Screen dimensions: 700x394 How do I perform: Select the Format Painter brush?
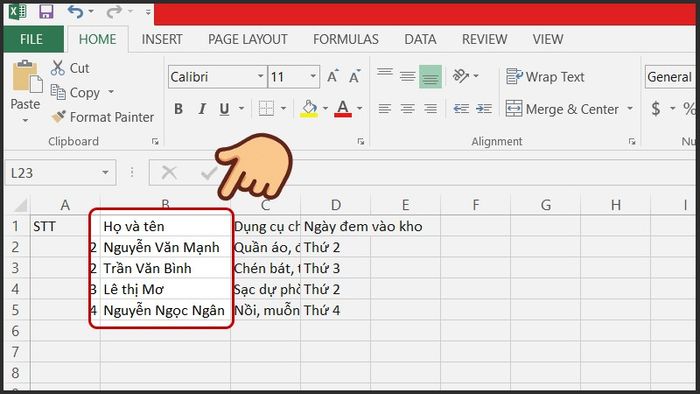(58, 116)
